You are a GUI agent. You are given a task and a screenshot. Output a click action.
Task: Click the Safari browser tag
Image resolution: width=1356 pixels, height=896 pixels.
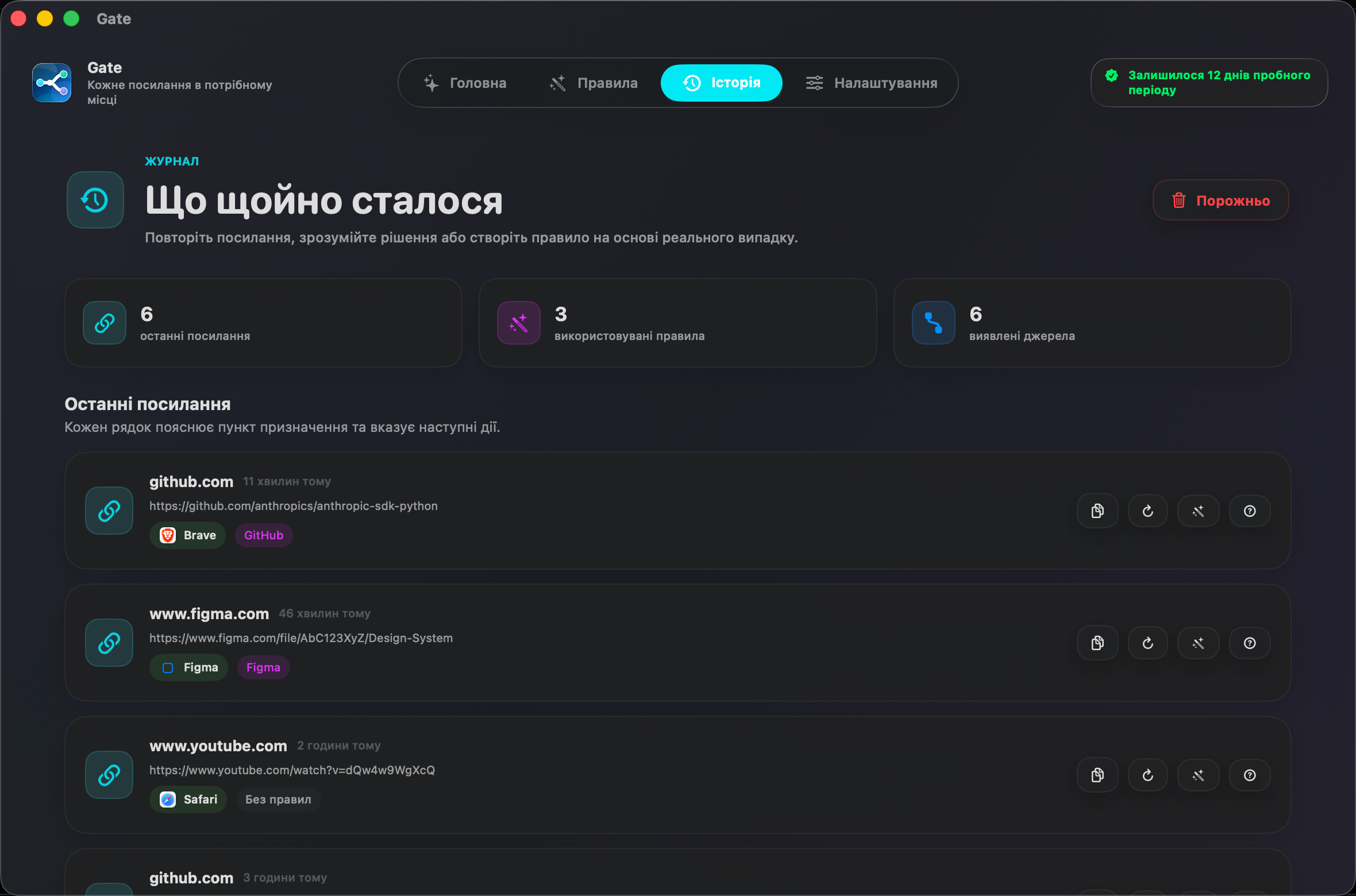coord(188,800)
